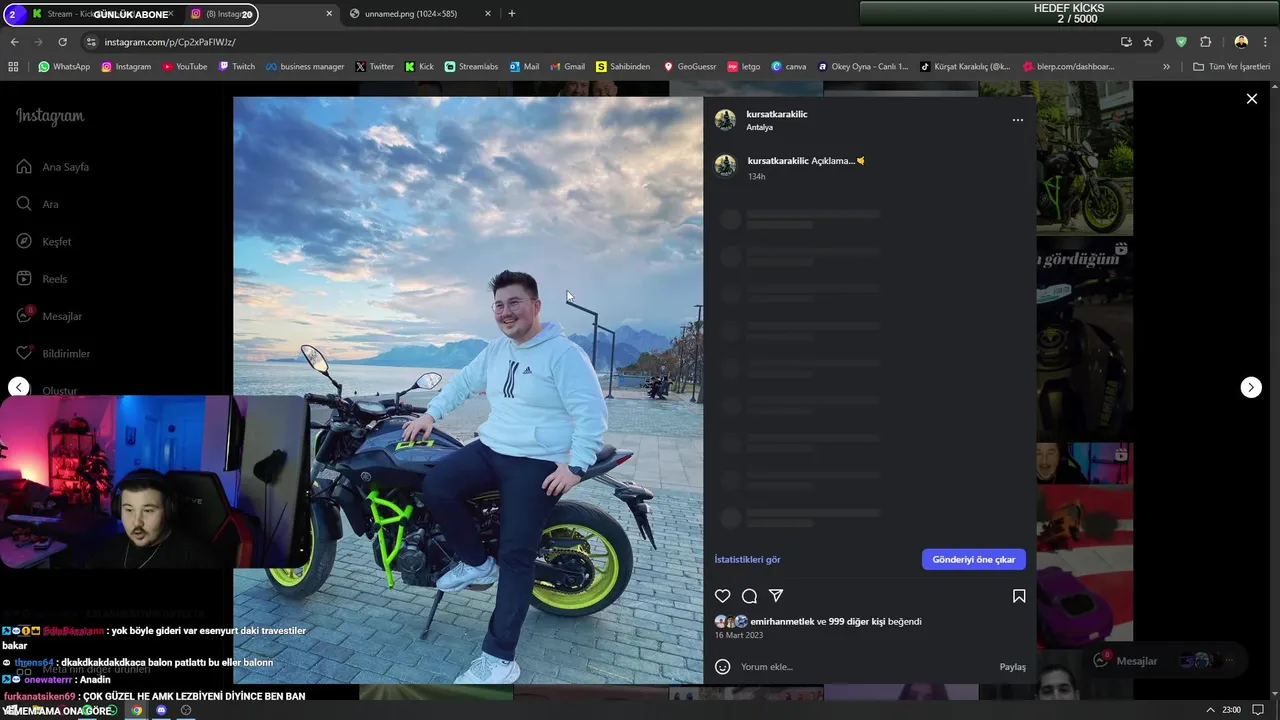Open the Antalya location link
Image resolution: width=1280 pixels, height=720 pixels.
pos(759,128)
